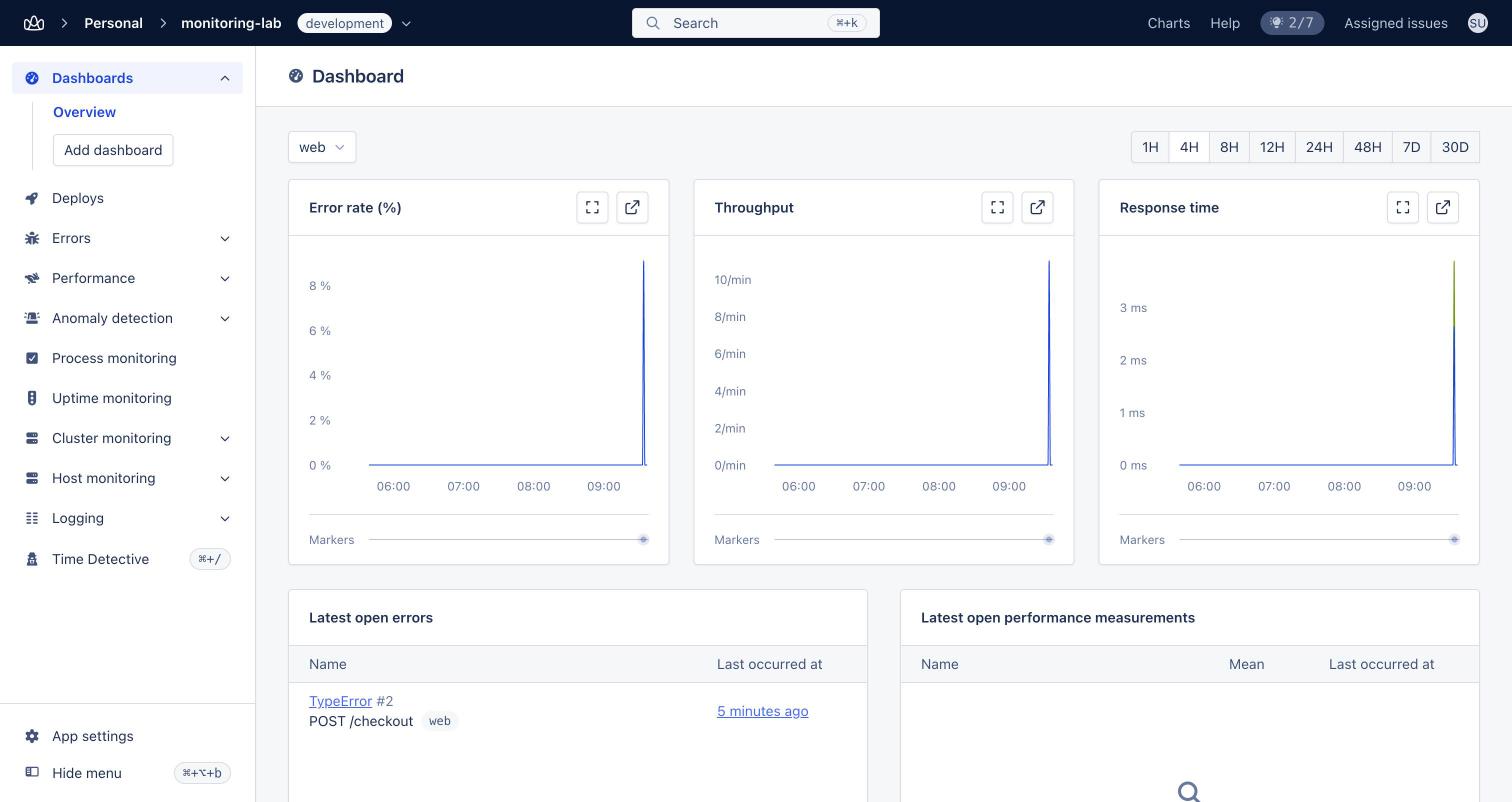Click the Error rate chart deploy marker
1512x802 pixels.
click(x=644, y=539)
